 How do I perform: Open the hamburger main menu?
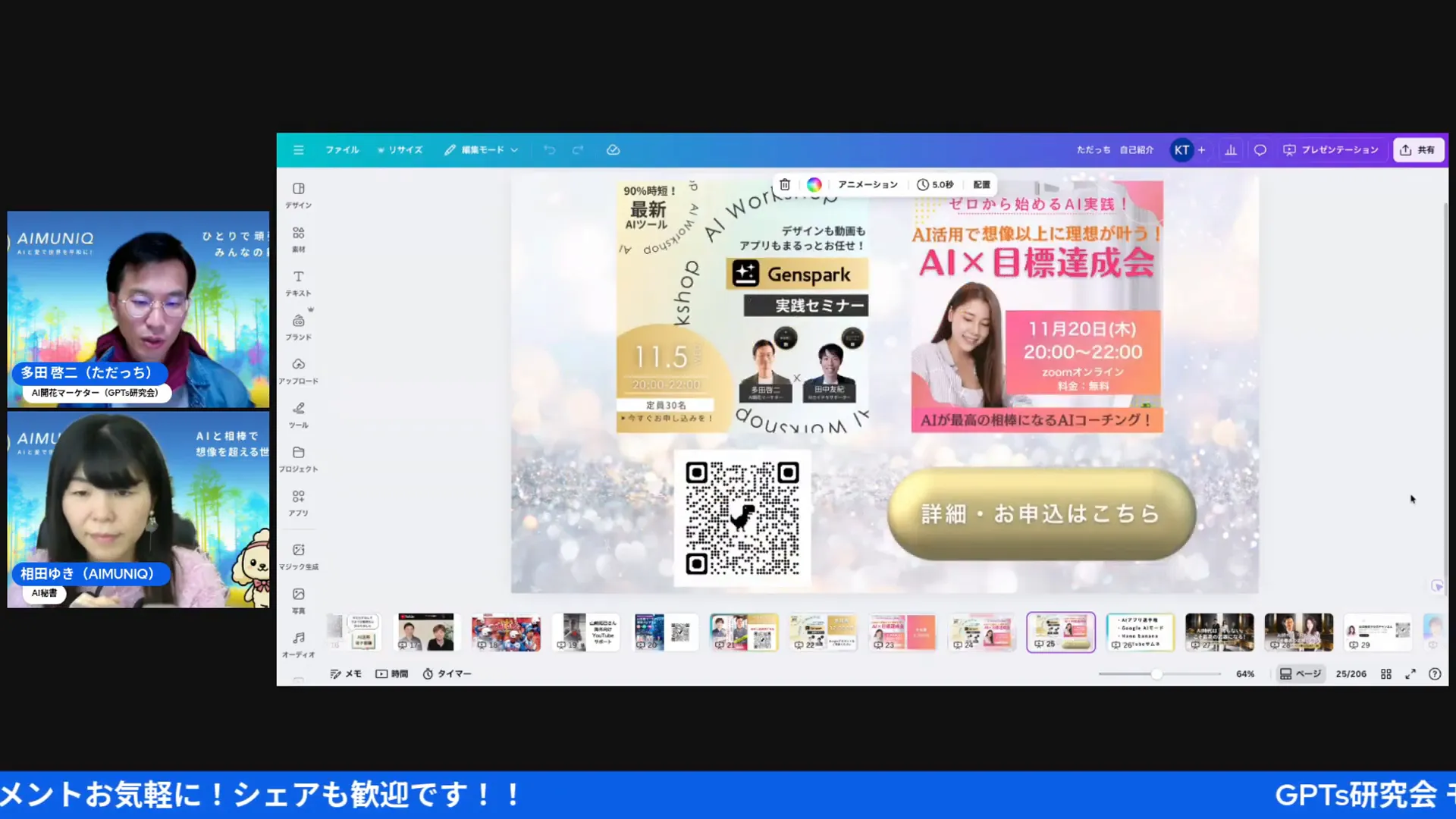tap(298, 150)
